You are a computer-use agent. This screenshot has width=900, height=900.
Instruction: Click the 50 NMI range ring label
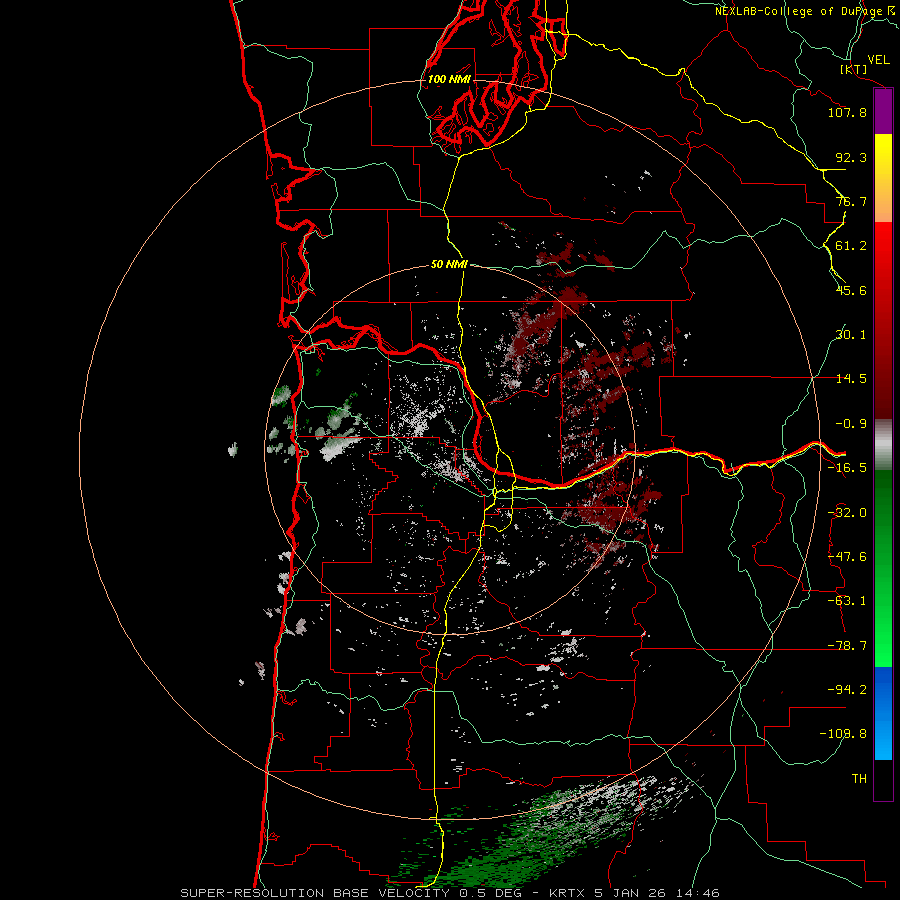[449, 264]
